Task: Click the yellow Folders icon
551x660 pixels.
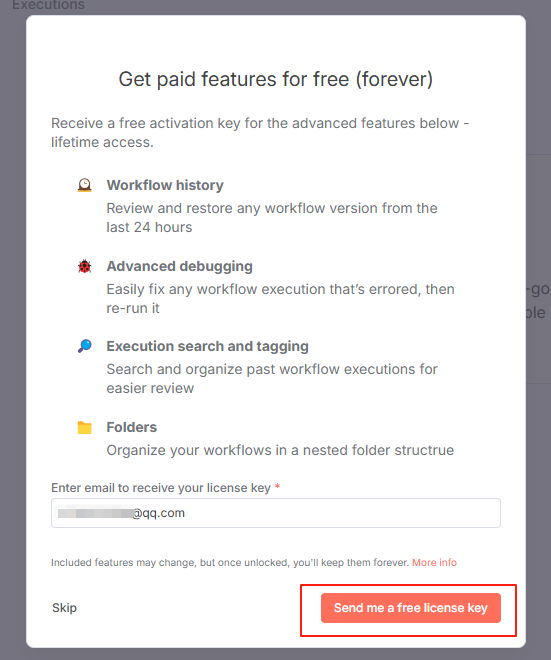Action: [85, 427]
